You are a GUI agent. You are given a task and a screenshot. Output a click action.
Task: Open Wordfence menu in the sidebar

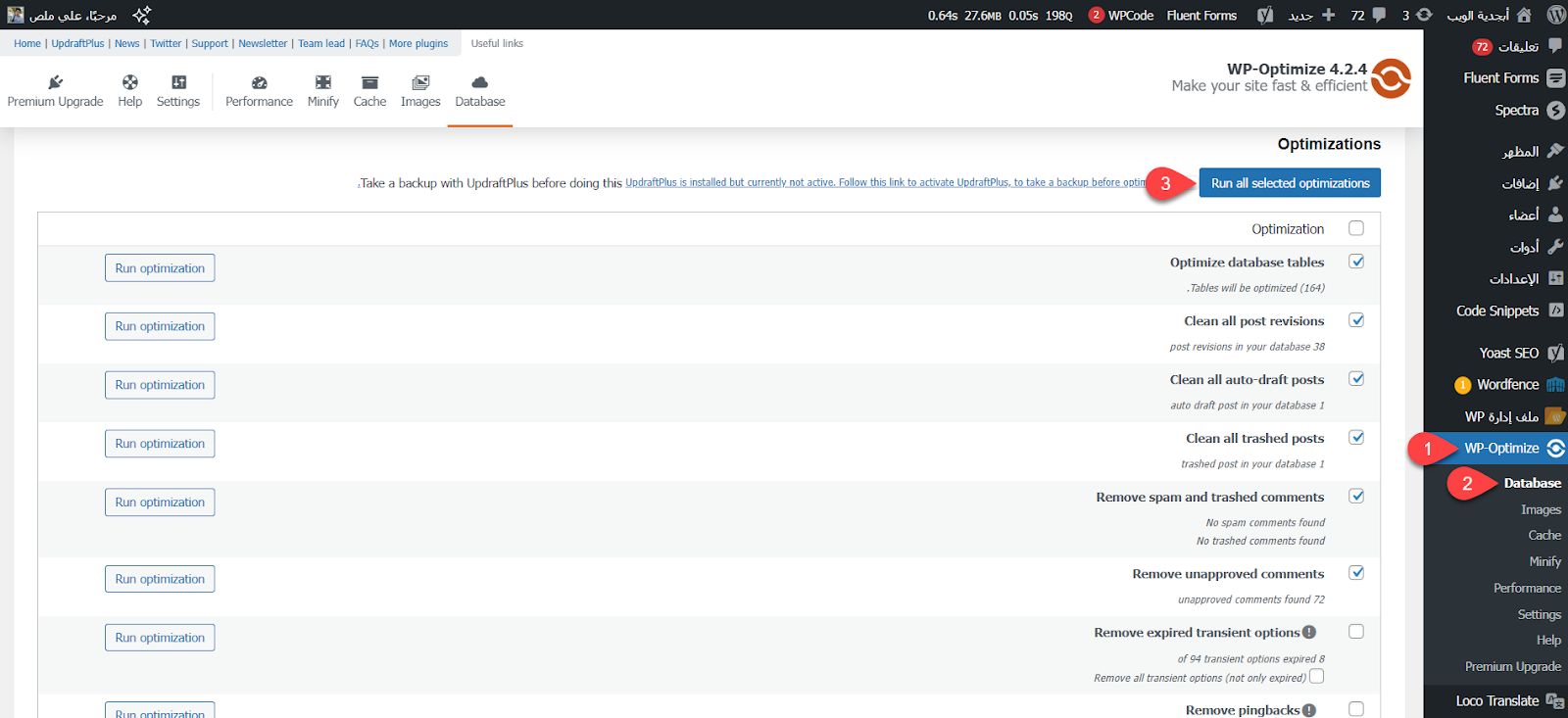[x=1508, y=385]
